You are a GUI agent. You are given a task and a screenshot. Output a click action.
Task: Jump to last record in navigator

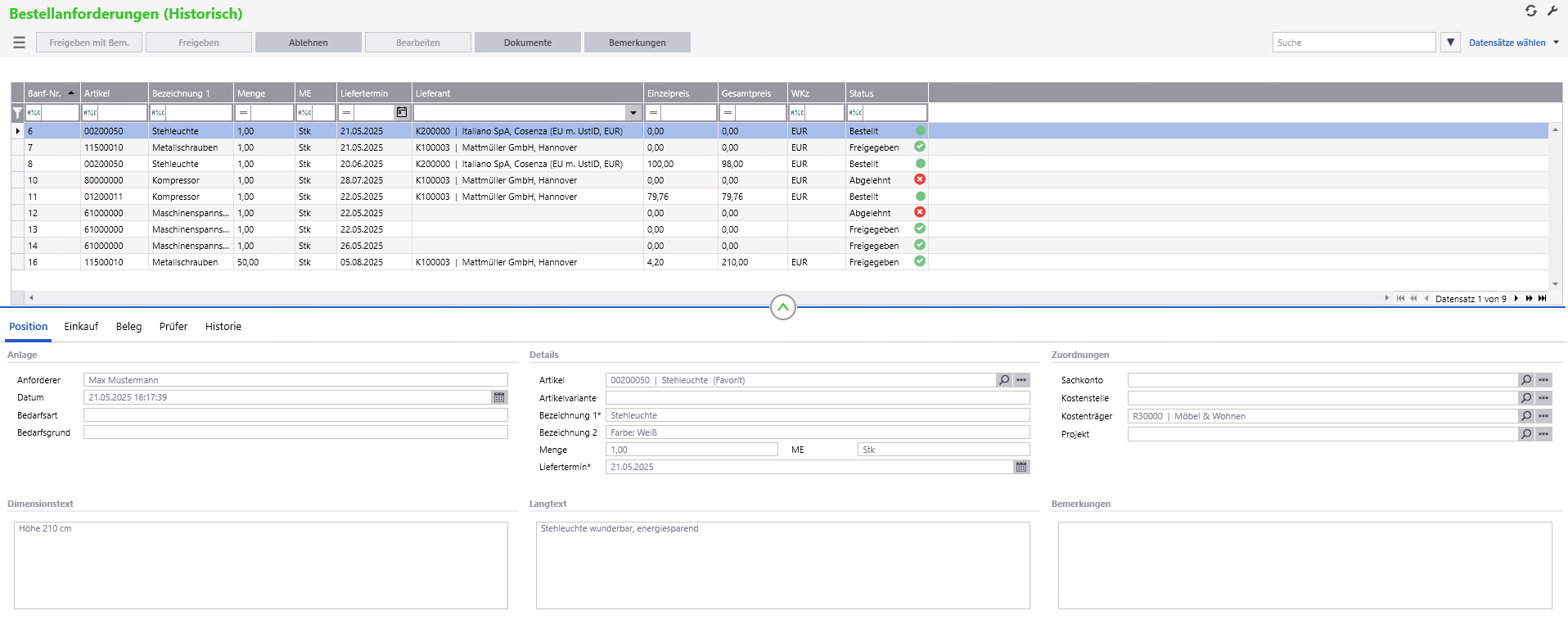pyautogui.click(x=1543, y=298)
